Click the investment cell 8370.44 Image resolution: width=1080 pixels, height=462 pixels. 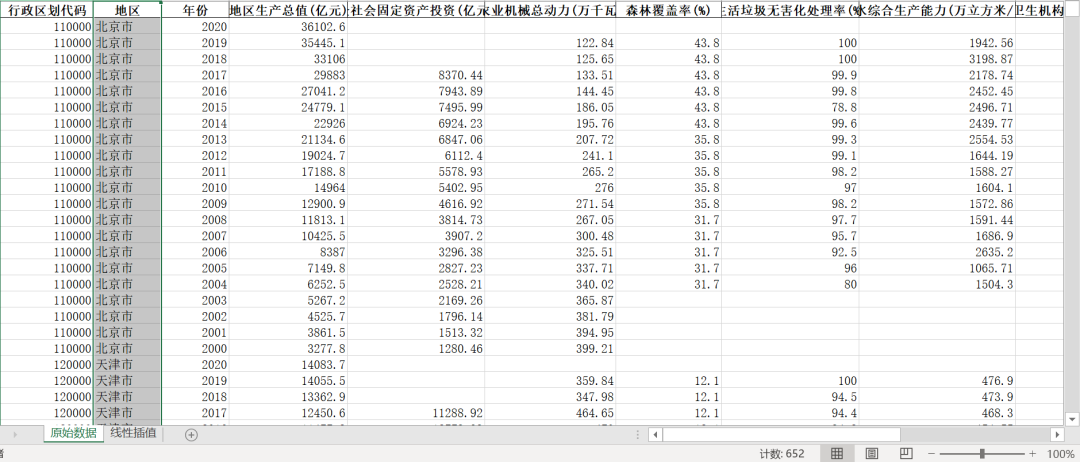(x=416, y=75)
